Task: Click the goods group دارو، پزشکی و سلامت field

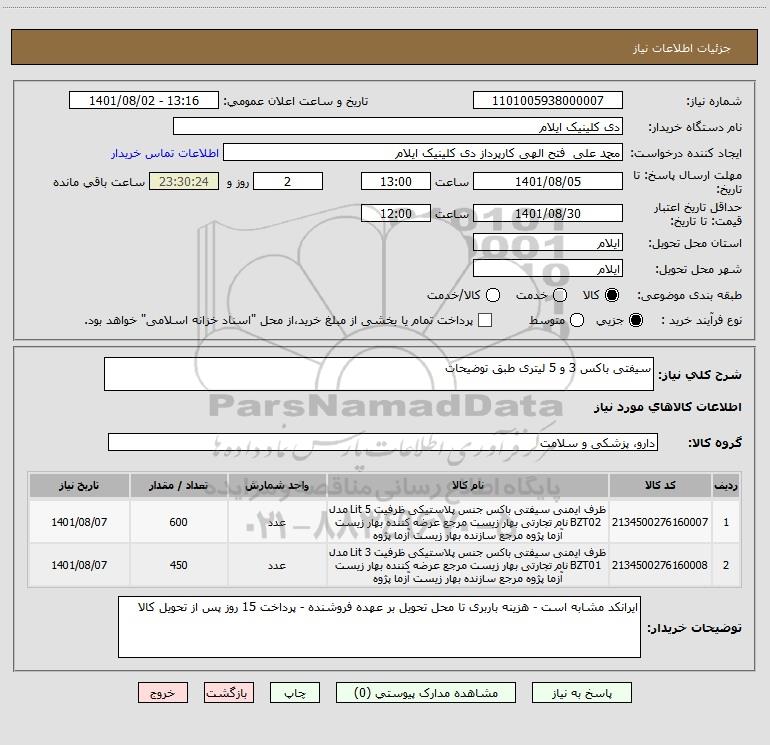Action: (383, 442)
